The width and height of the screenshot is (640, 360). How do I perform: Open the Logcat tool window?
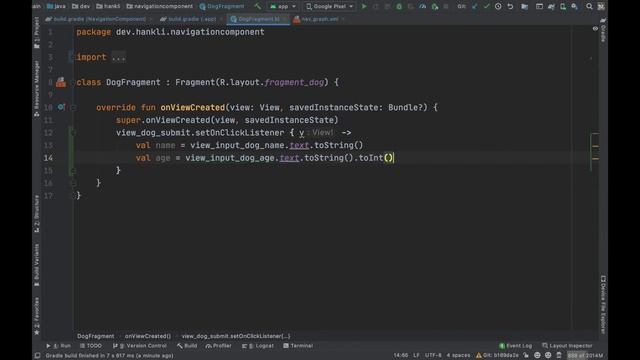tap(258, 346)
